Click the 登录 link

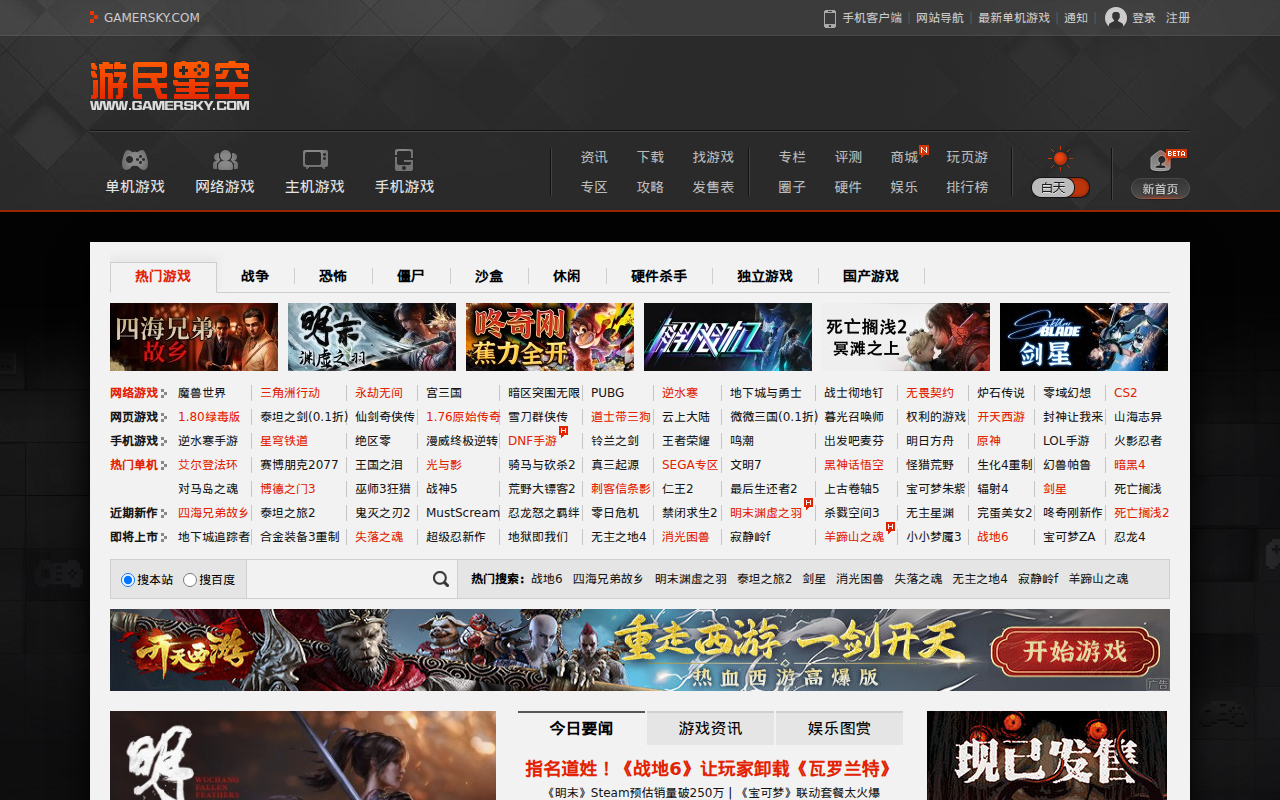click(1144, 18)
